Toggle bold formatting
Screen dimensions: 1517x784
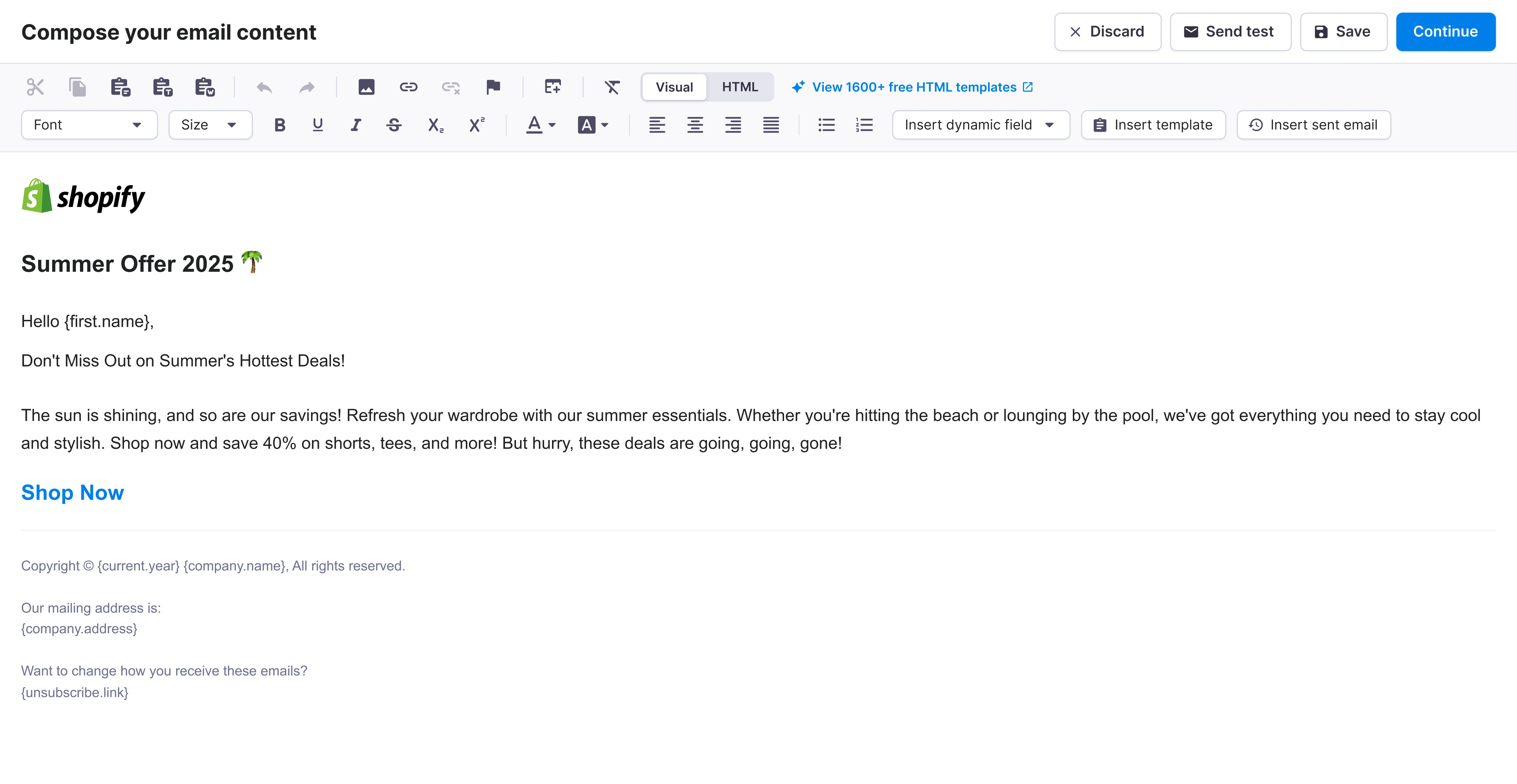pyautogui.click(x=280, y=125)
